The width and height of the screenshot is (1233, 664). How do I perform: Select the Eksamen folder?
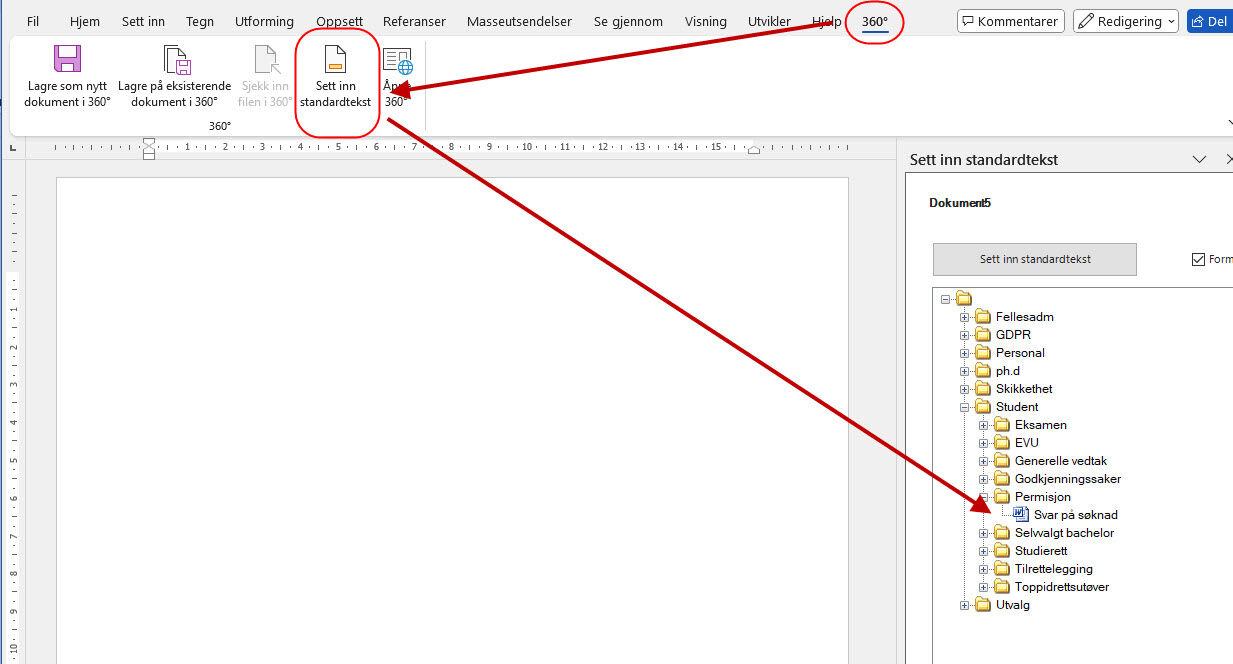pyautogui.click(x=1031, y=425)
